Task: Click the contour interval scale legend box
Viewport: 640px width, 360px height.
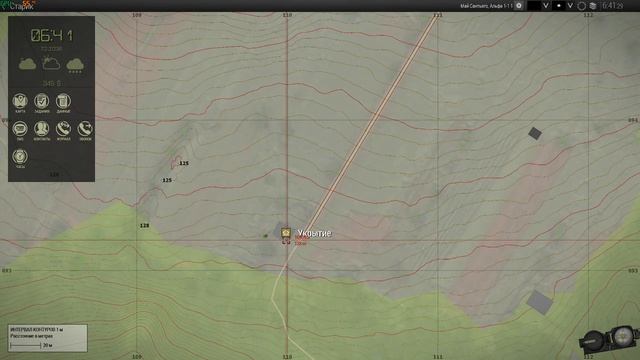Action: point(47,338)
